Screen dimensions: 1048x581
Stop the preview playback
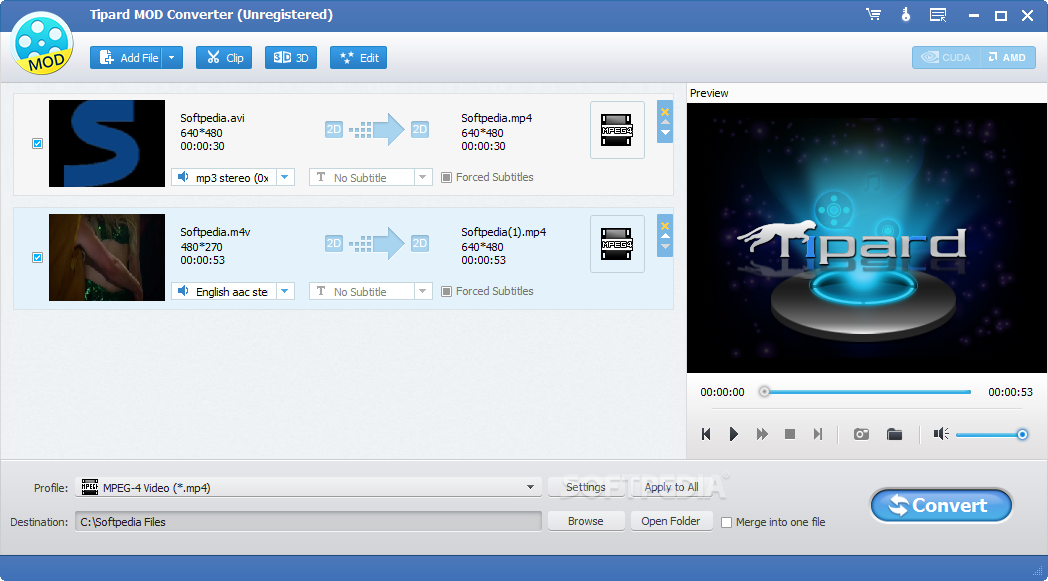789,435
